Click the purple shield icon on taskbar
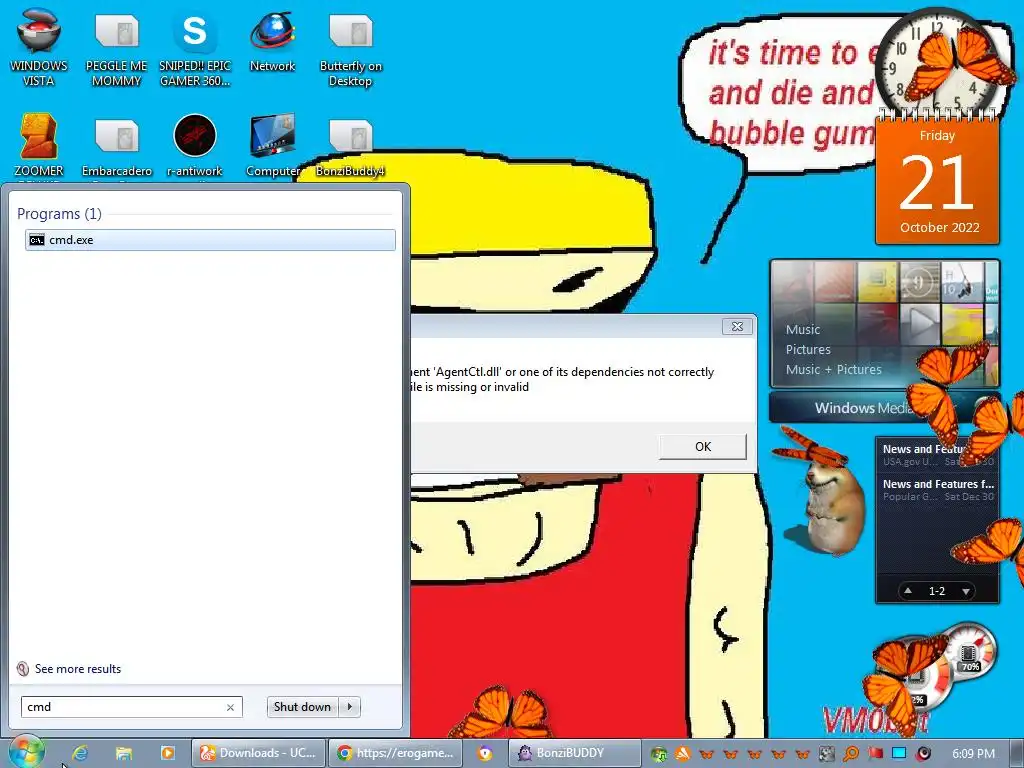1024x768 pixels. [x=485, y=753]
